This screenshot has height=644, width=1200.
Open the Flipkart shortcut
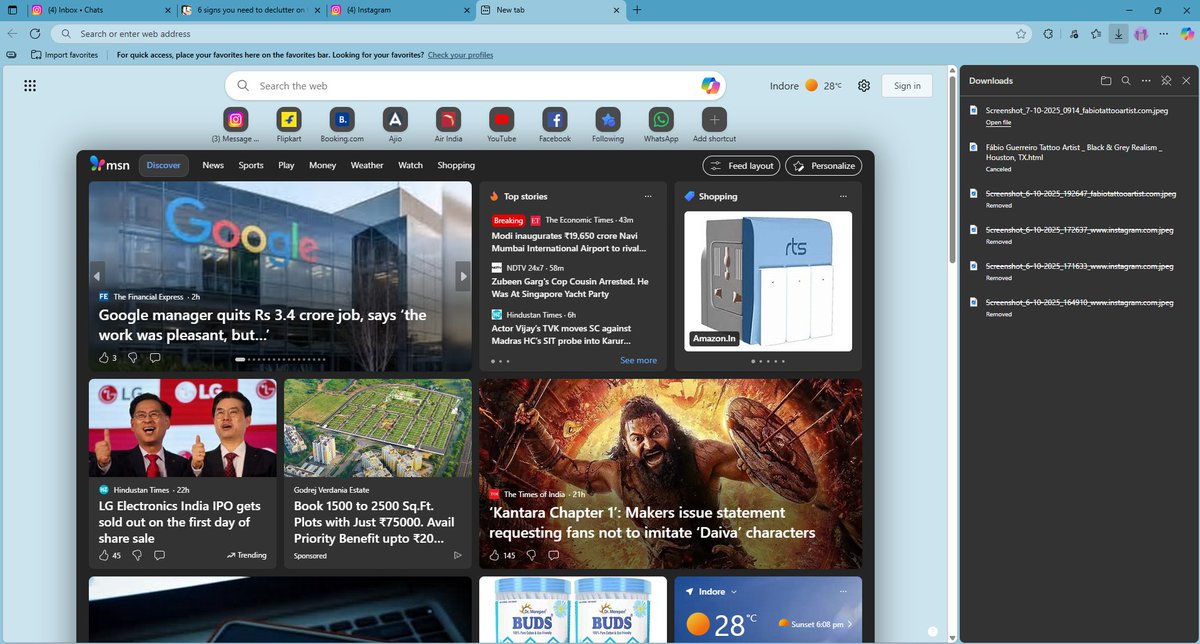[289, 120]
